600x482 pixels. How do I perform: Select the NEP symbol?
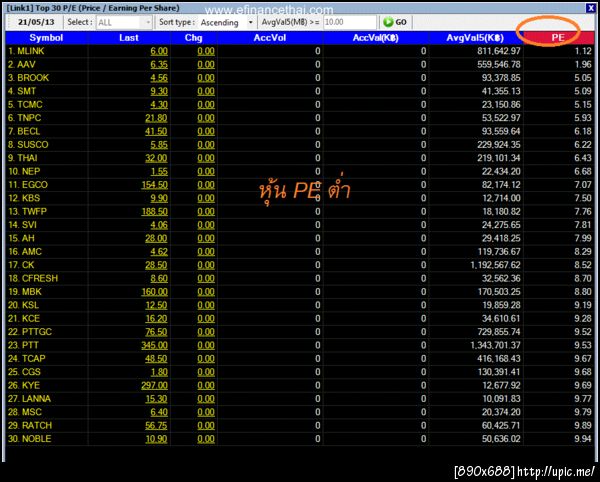[31, 171]
